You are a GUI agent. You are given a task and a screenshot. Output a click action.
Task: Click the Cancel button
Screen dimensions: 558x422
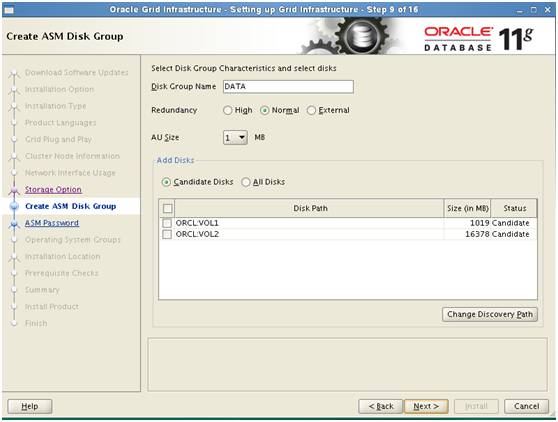tap(526, 406)
